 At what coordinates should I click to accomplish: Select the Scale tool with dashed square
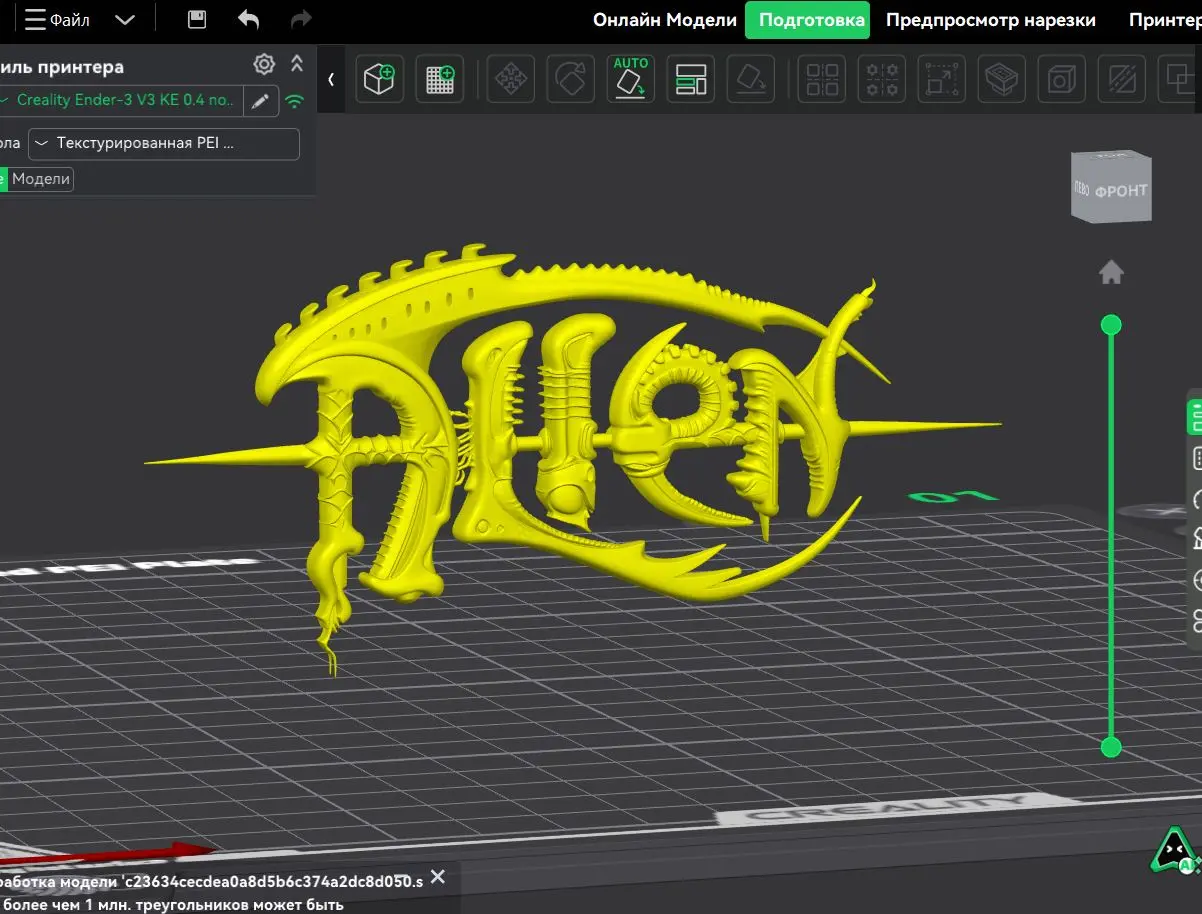(x=941, y=79)
